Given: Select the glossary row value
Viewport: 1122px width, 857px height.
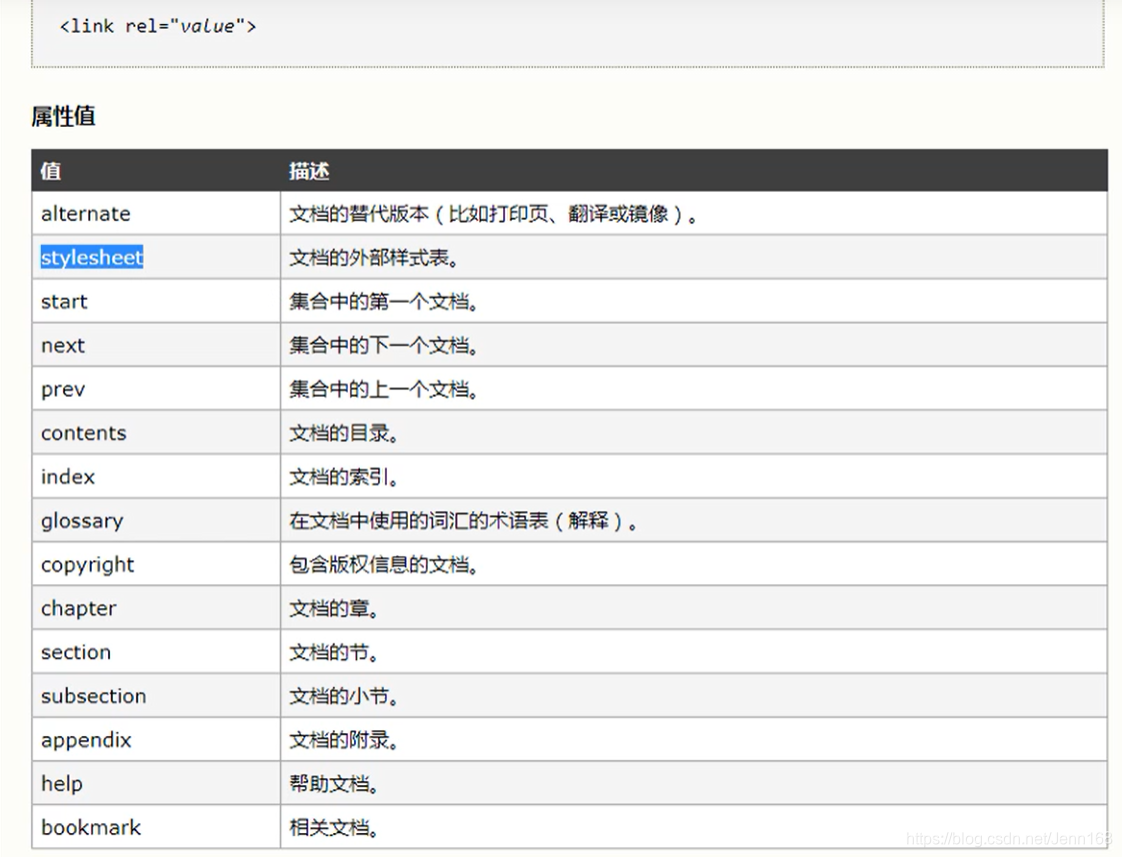Looking at the screenshot, I should 82,521.
